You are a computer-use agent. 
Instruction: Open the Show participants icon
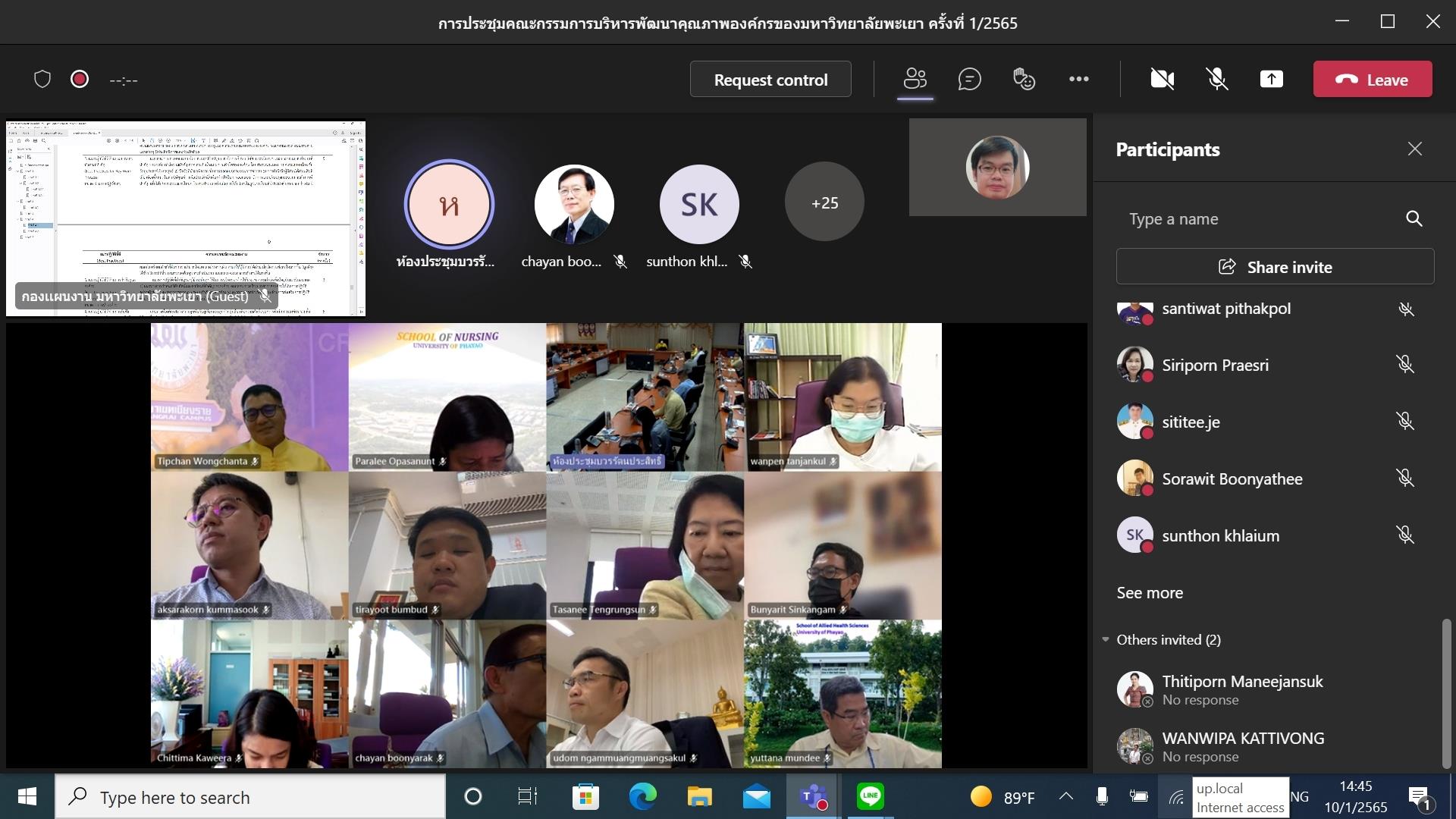pos(915,79)
